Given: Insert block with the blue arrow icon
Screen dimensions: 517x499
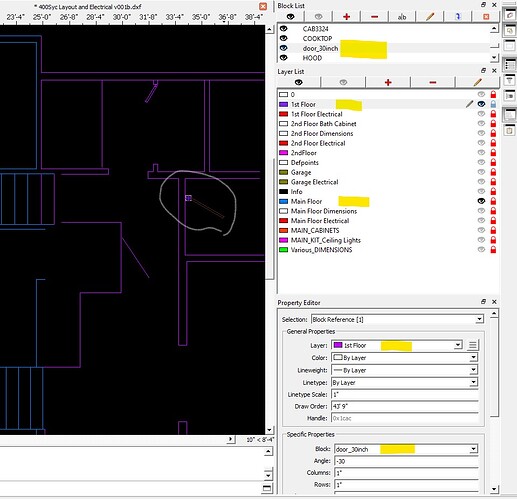Looking at the screenshot, I should pos(458,17).
